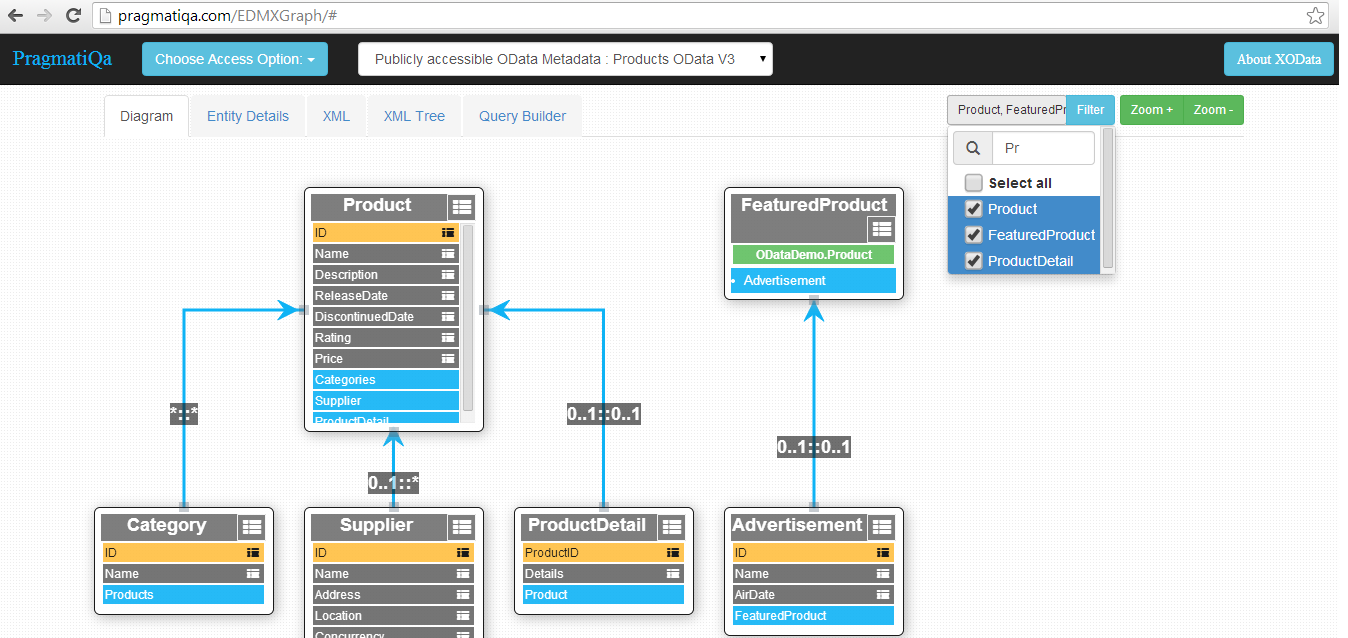Image resolution: width=1348 pixels, height=638 pixels.
Task: Open the FeaturedProduct entity's menu icon
Action: 881,228
